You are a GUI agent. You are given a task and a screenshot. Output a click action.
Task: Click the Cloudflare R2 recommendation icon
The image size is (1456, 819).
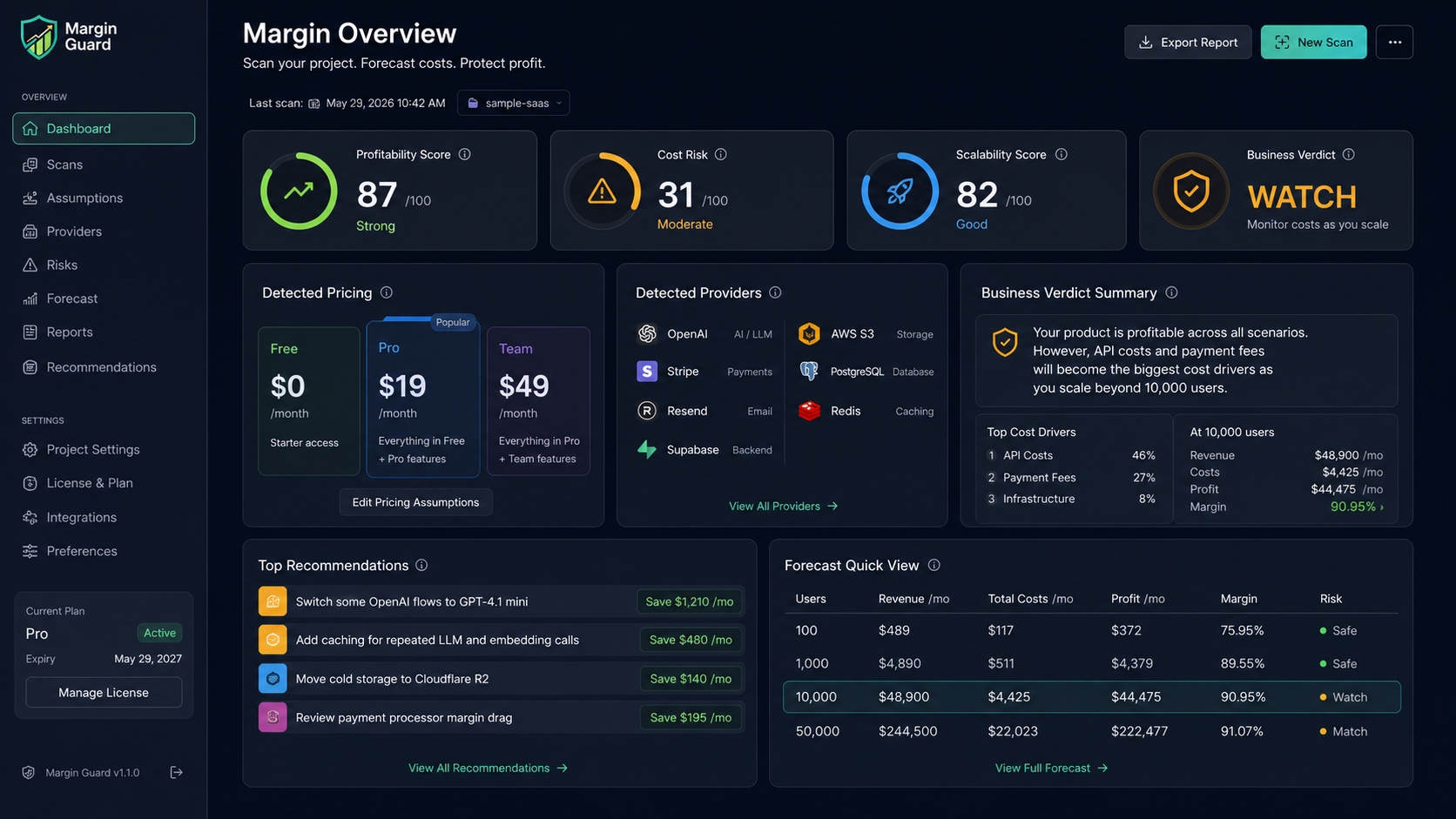[273, 679]
